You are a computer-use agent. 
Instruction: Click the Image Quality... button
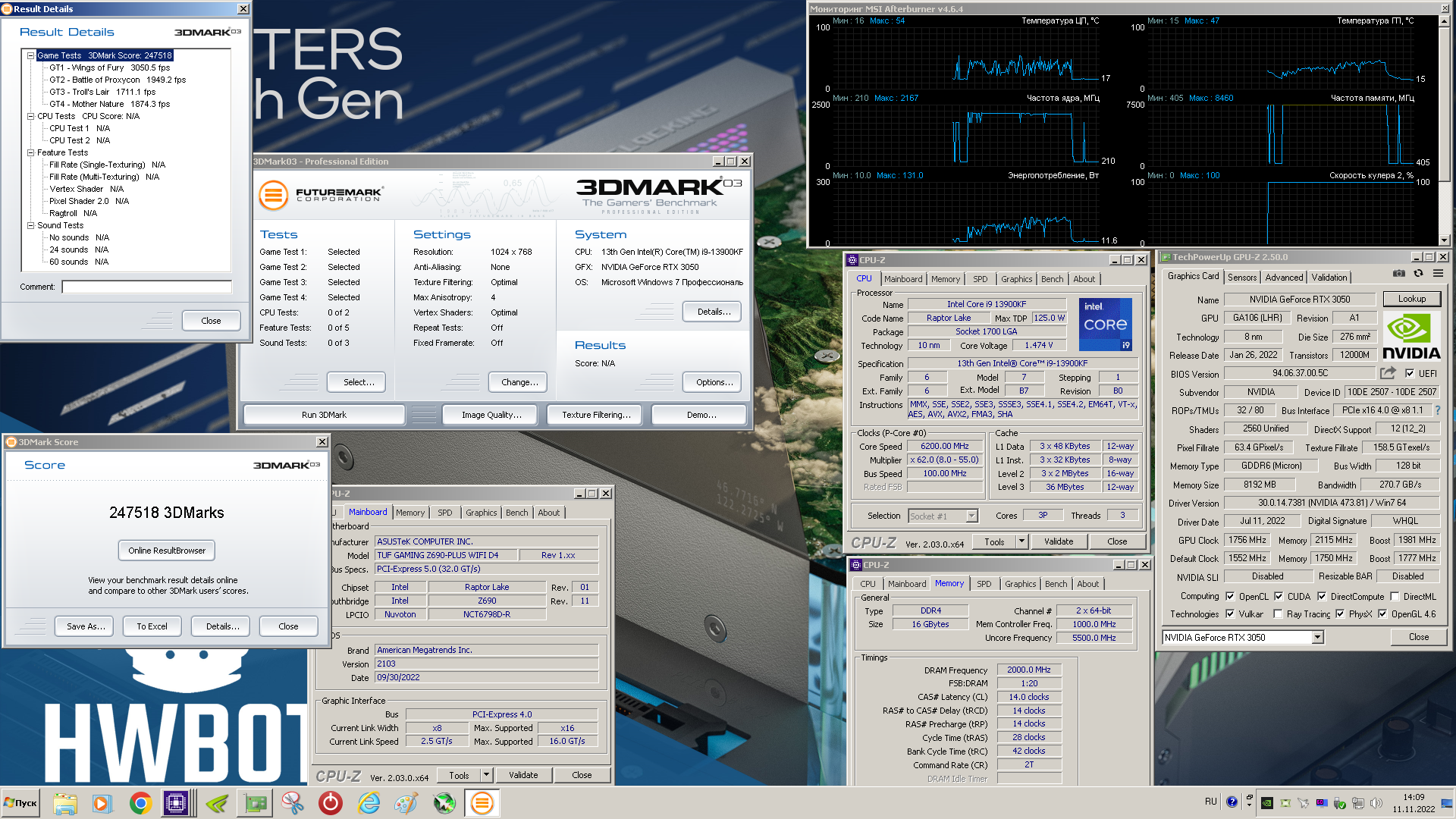[491, 415]
